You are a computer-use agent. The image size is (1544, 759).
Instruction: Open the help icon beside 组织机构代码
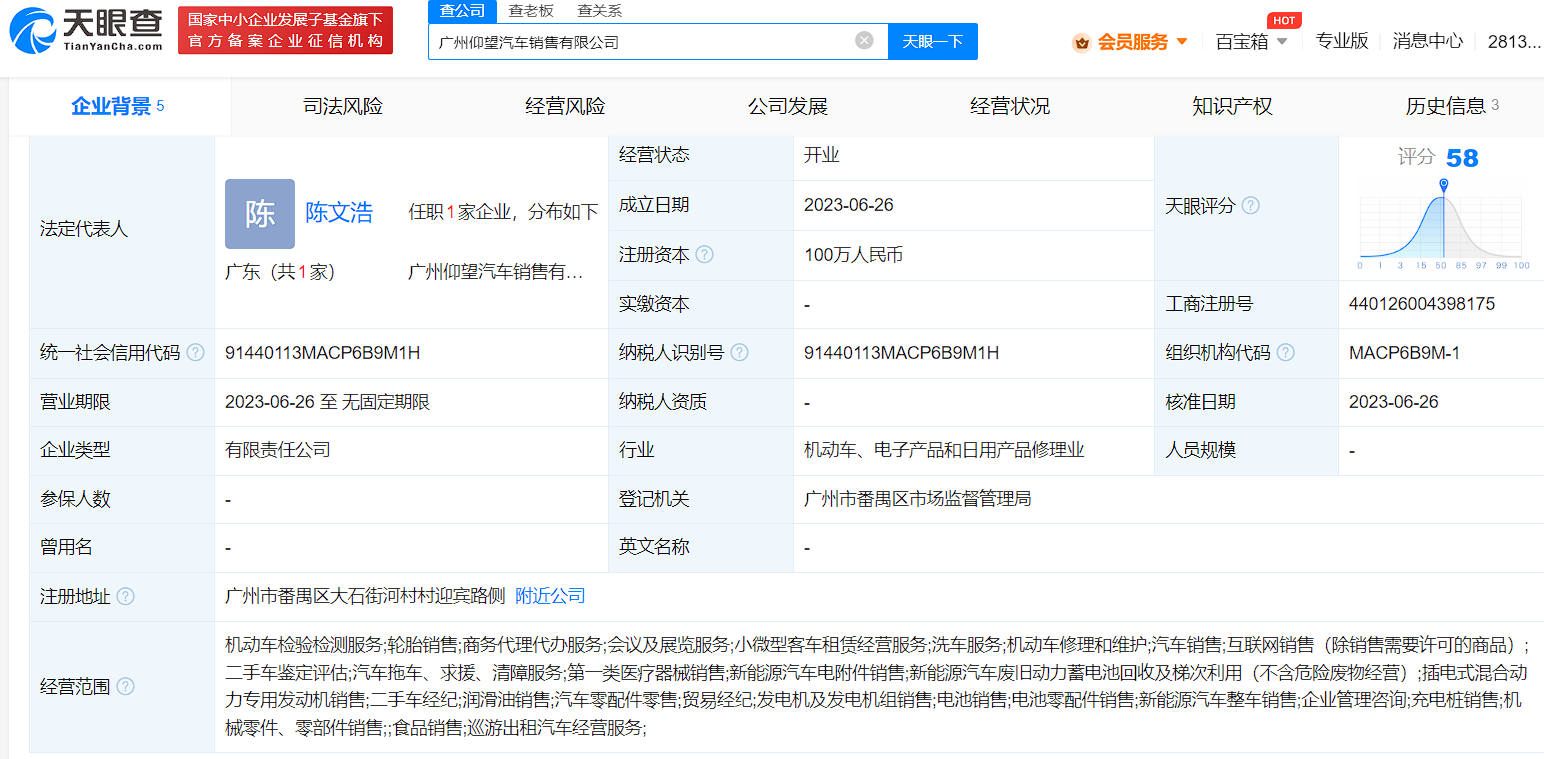point(1285,352)
